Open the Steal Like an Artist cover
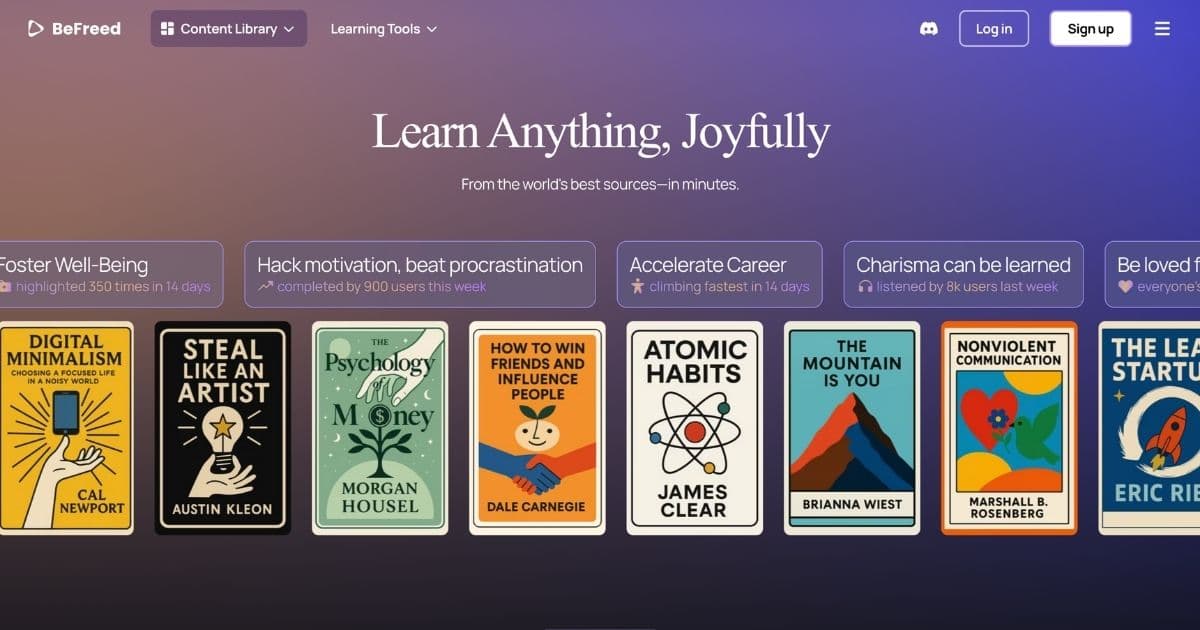The width and height of the screenshot is (1200, 630). (223, 428)
